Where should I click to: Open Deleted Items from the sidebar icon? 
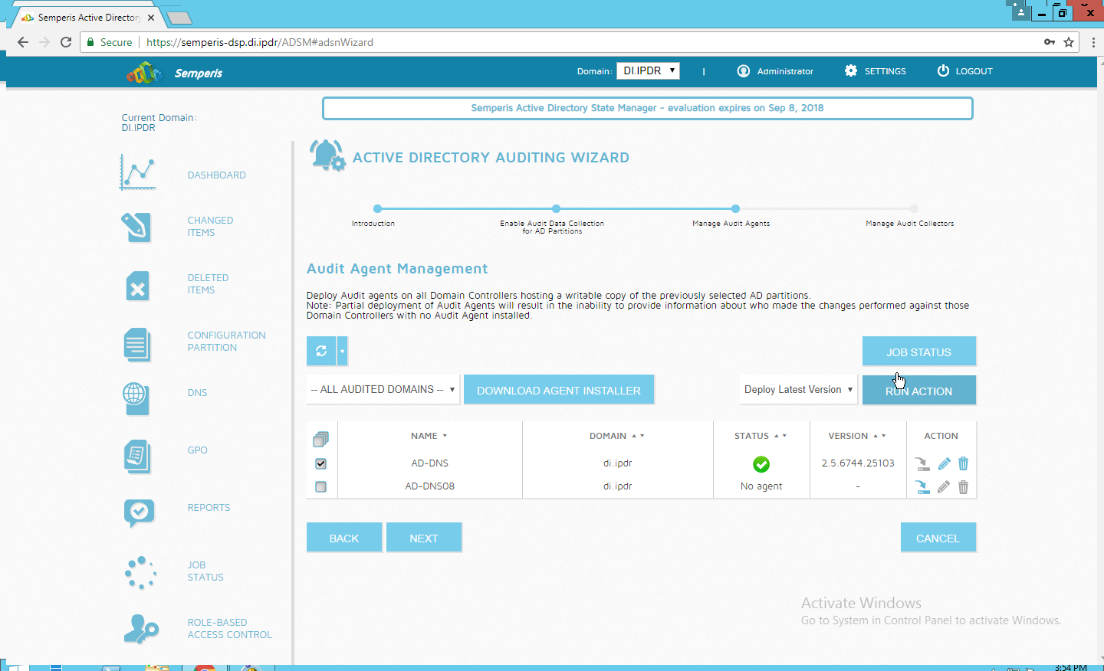[137, 285]
